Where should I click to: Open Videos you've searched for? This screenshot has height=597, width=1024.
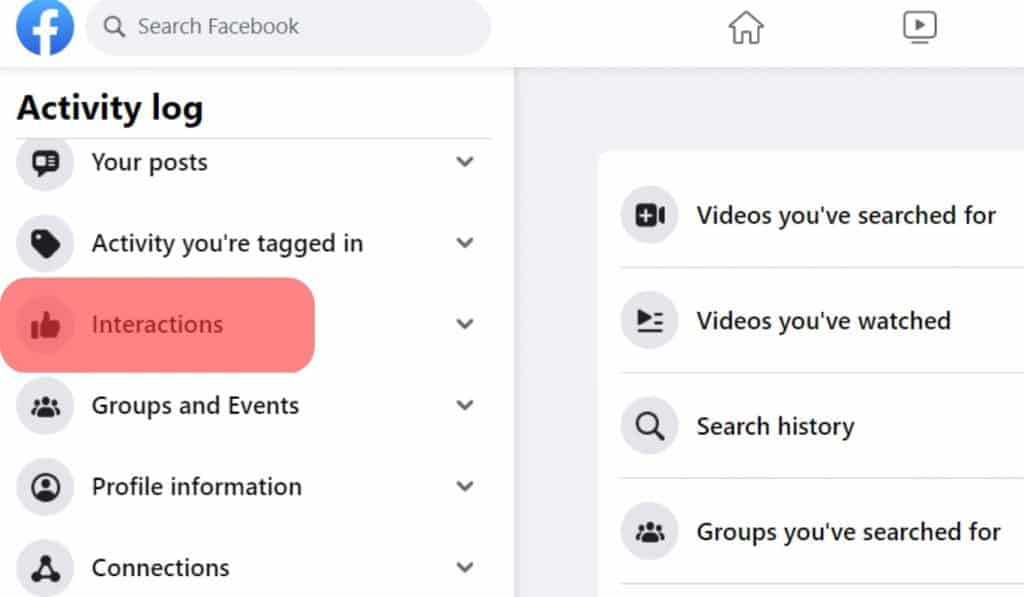(x=846, y=215)
